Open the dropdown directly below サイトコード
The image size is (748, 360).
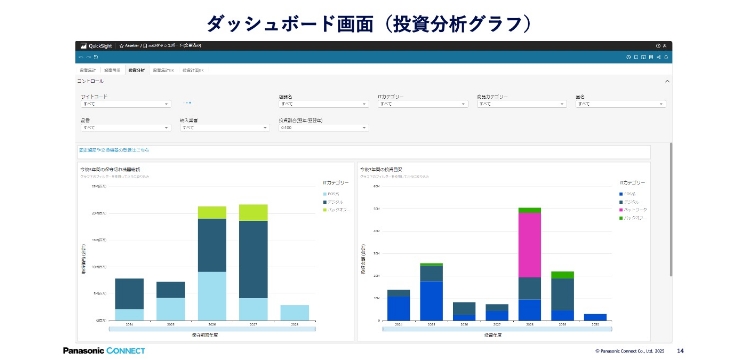[x=126, y=128]
